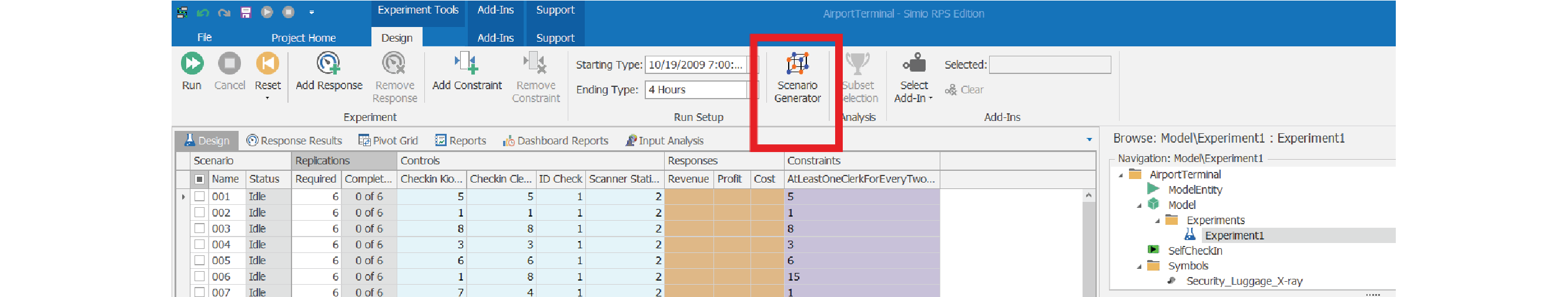Click the save icon in title bar

246,12
